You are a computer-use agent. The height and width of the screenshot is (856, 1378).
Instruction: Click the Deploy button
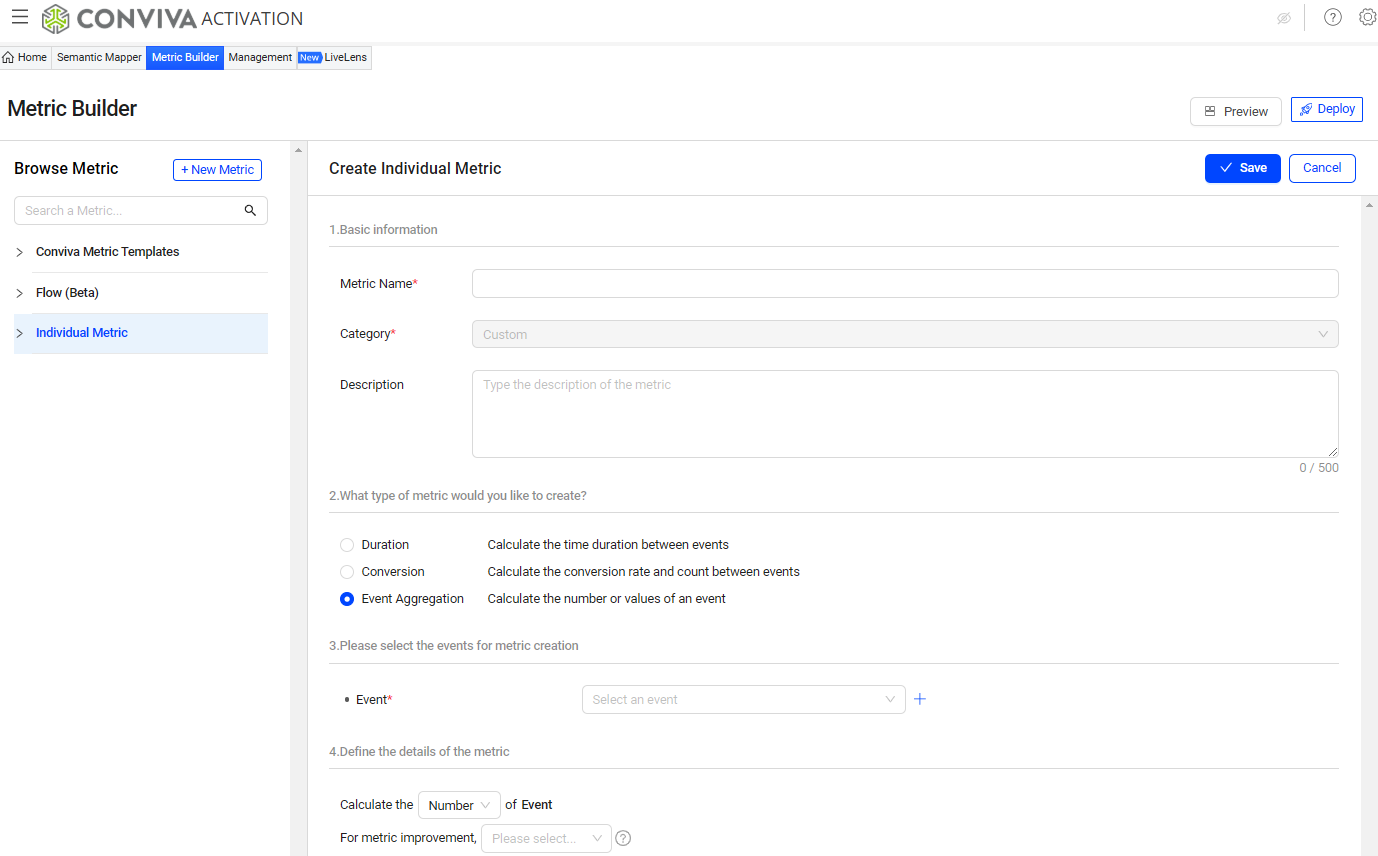pos(1326,109)
